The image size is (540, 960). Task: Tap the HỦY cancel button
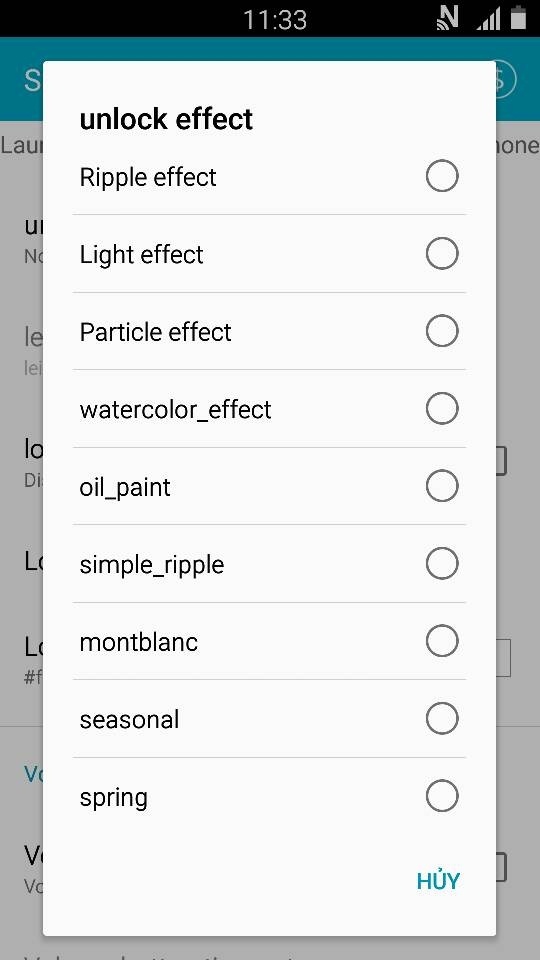[438, 880]
